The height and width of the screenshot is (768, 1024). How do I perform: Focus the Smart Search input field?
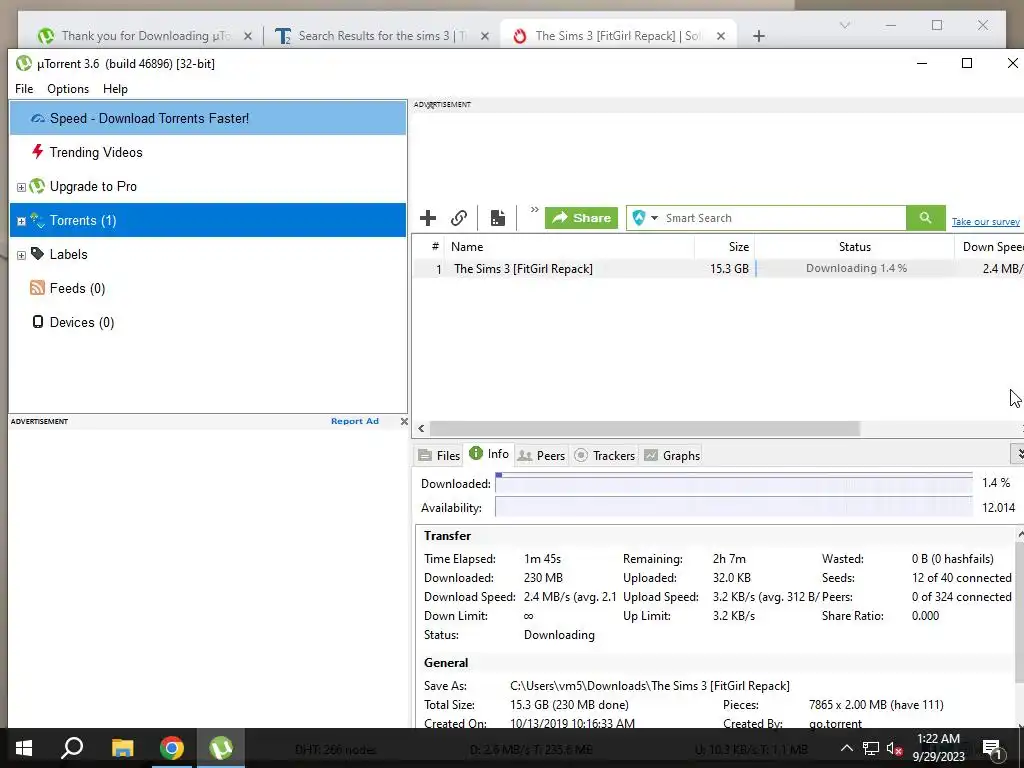[784, 217]
